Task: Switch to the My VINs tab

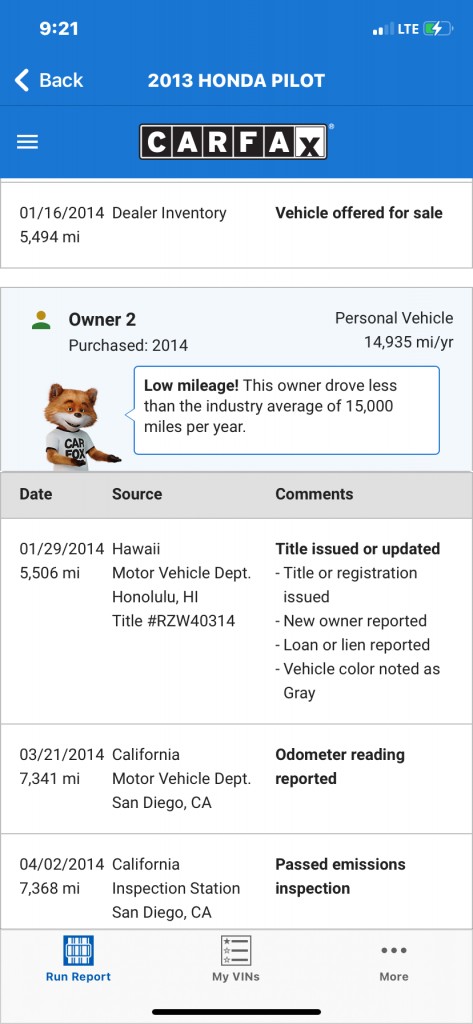Action: 236,959
